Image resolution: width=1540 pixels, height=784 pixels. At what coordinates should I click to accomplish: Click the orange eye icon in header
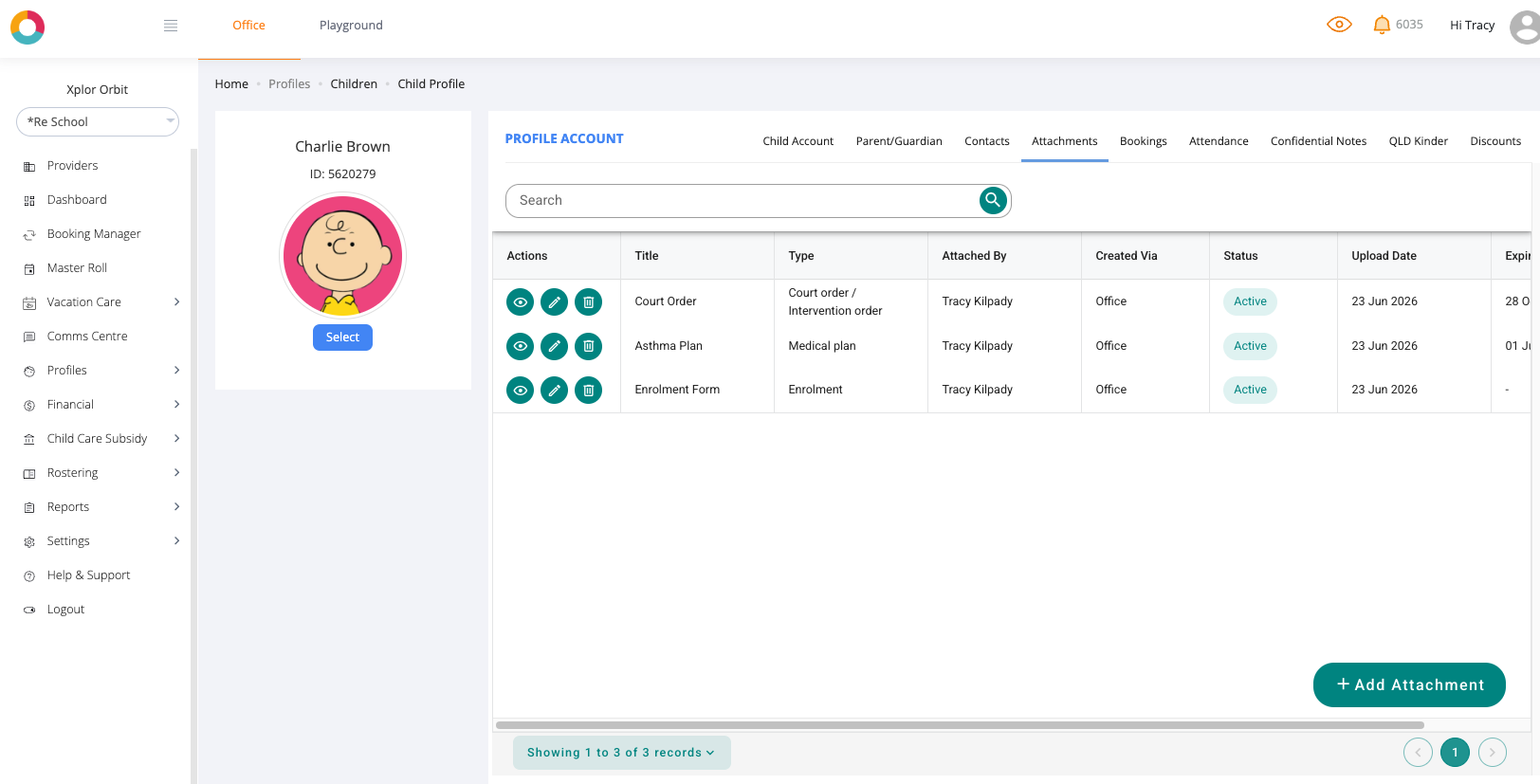pyautogui.click(x=1339, y=25)
